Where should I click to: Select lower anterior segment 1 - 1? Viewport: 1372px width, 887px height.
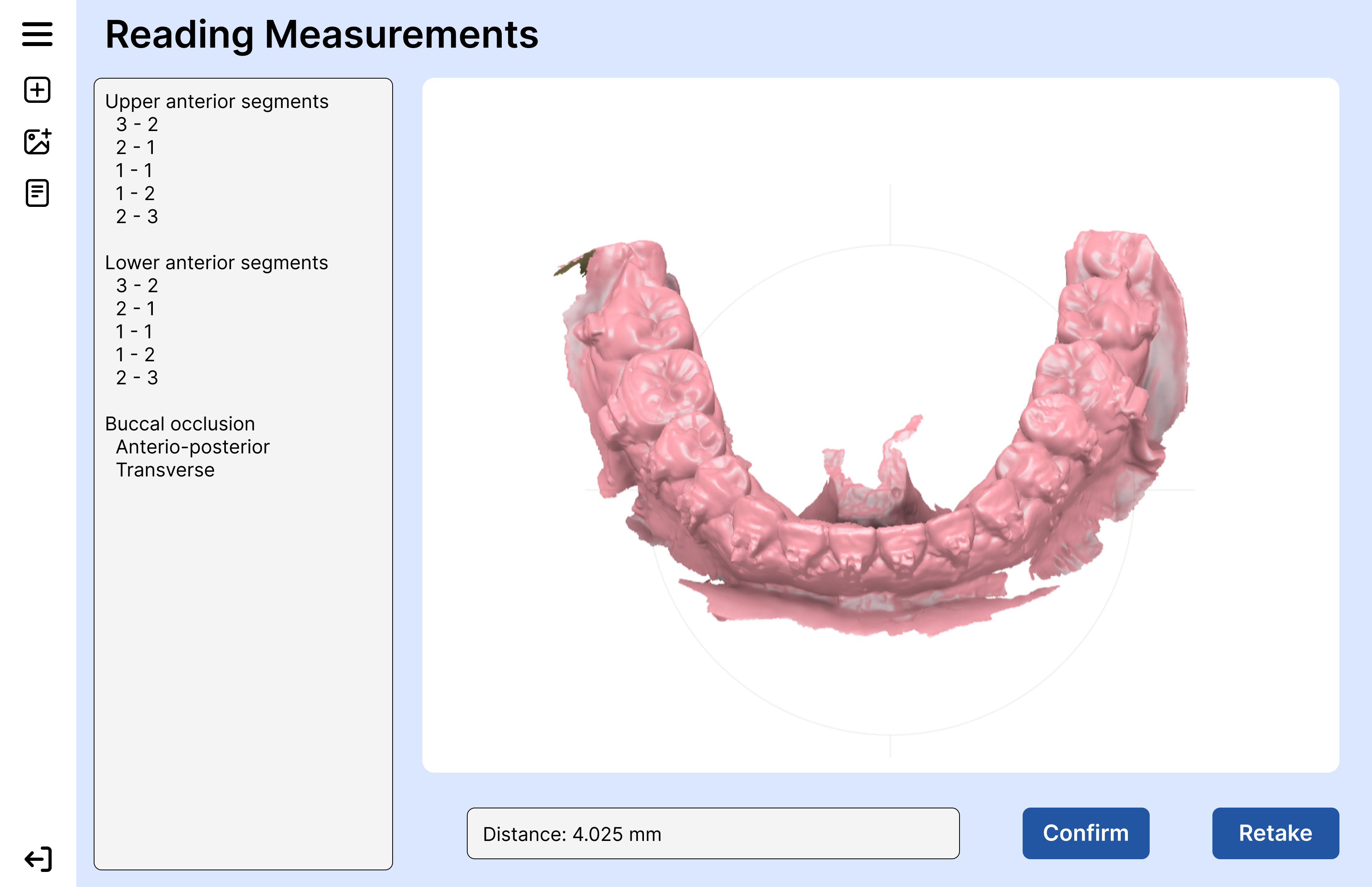134,332
